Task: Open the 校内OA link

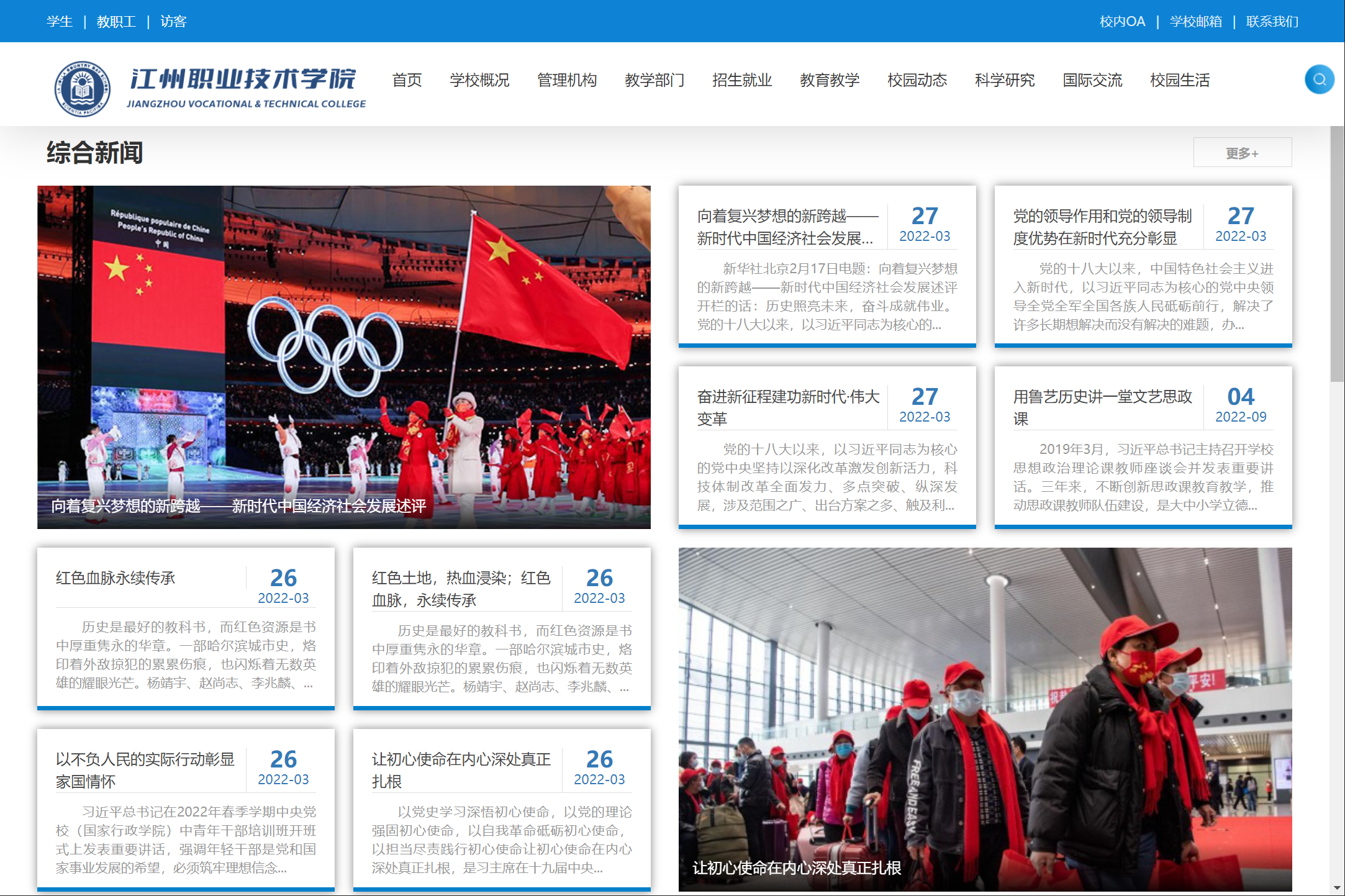Action: tap(1121, 22)
